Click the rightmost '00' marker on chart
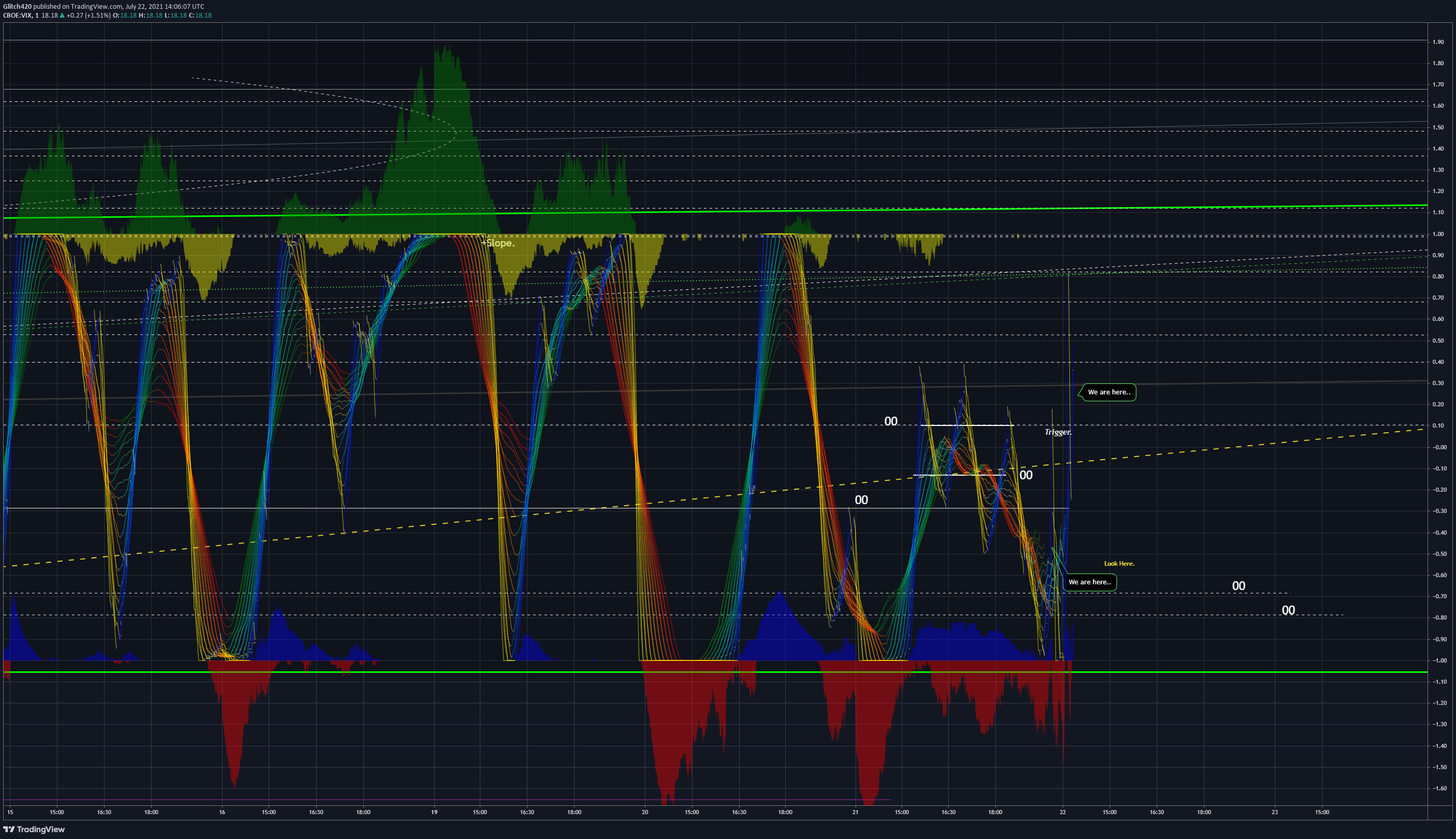 click(1288, 610)
